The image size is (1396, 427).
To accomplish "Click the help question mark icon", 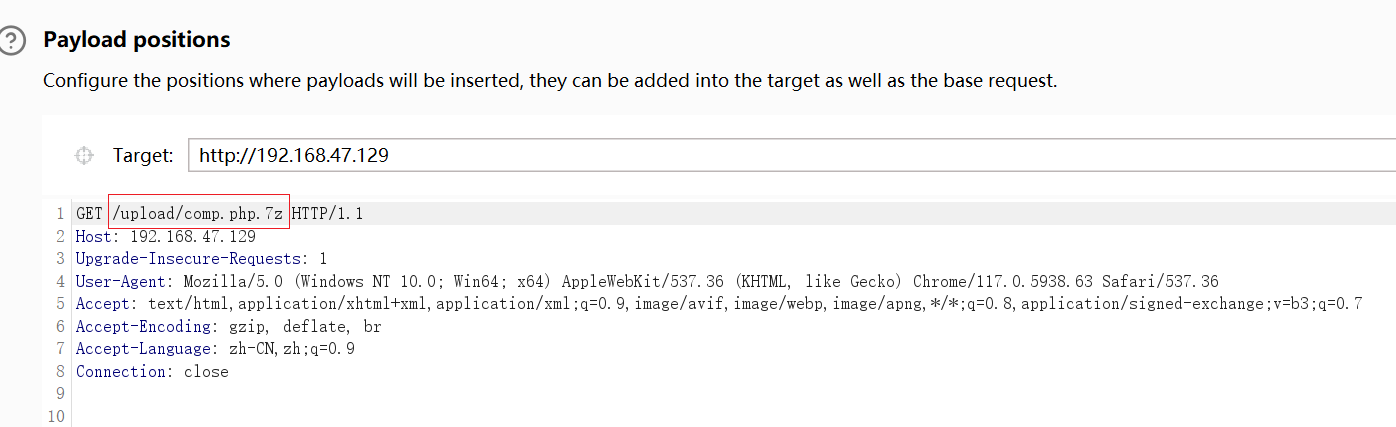I will 12,41.
